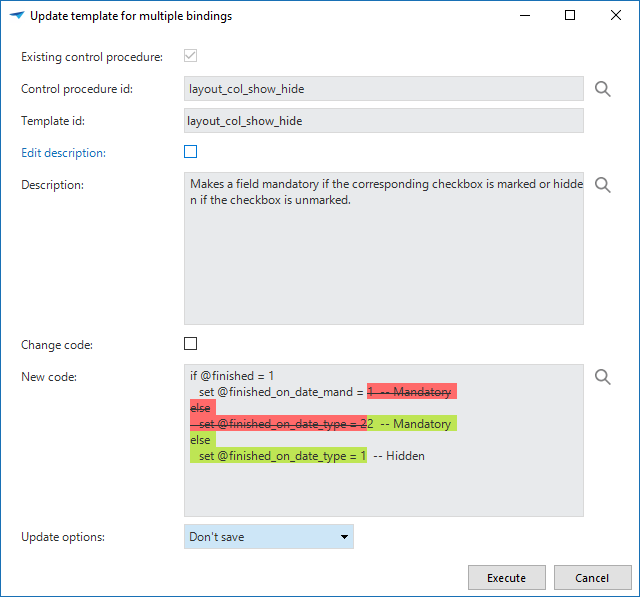Screen dimensions: 640x597
Task: Minimize the Update template dialog
Action: (x=524, y=16)
